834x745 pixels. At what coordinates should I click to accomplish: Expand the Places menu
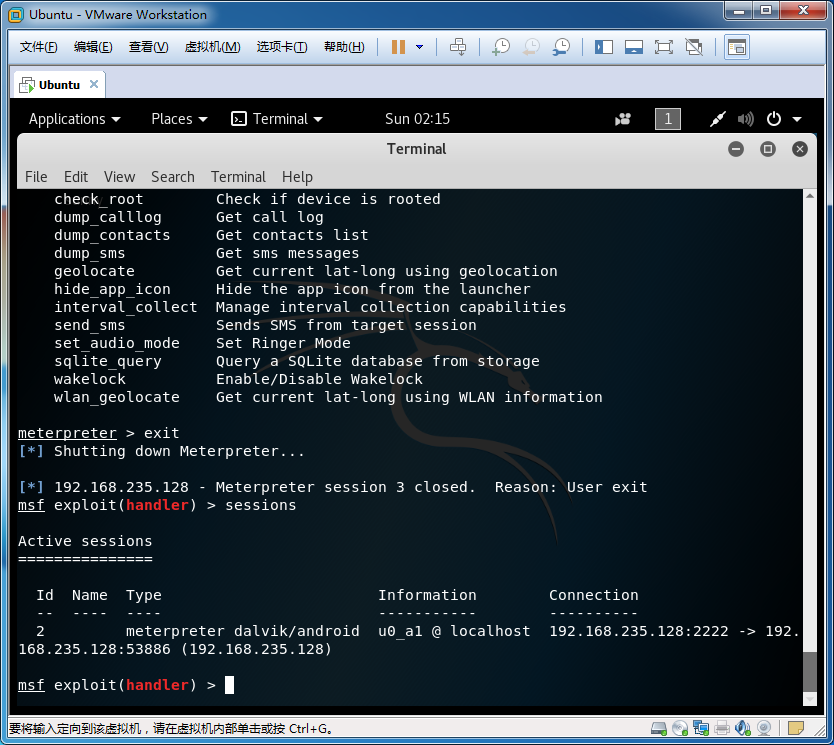tap(179, 119)
